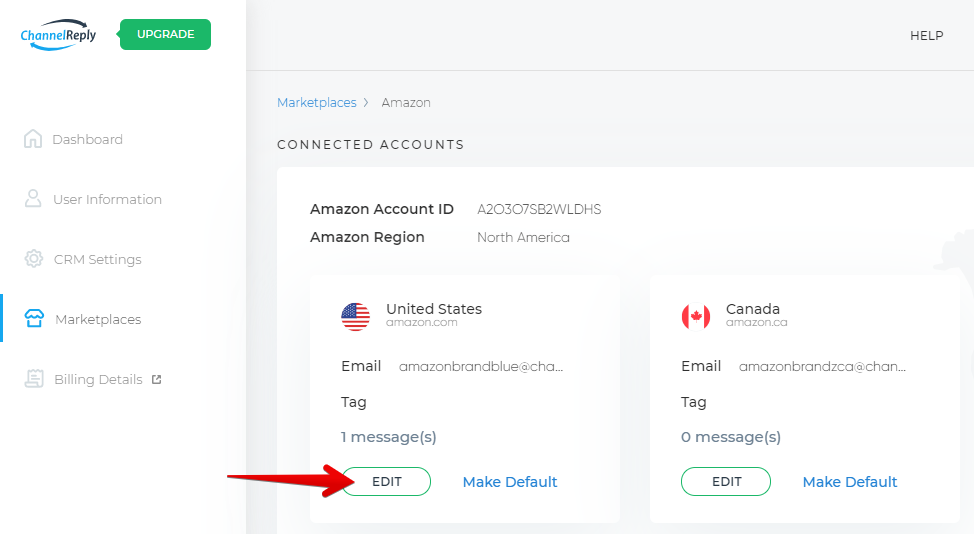Open the 0 message(s) link for Canada
This screenshot has height=534, width=974.
730,437
